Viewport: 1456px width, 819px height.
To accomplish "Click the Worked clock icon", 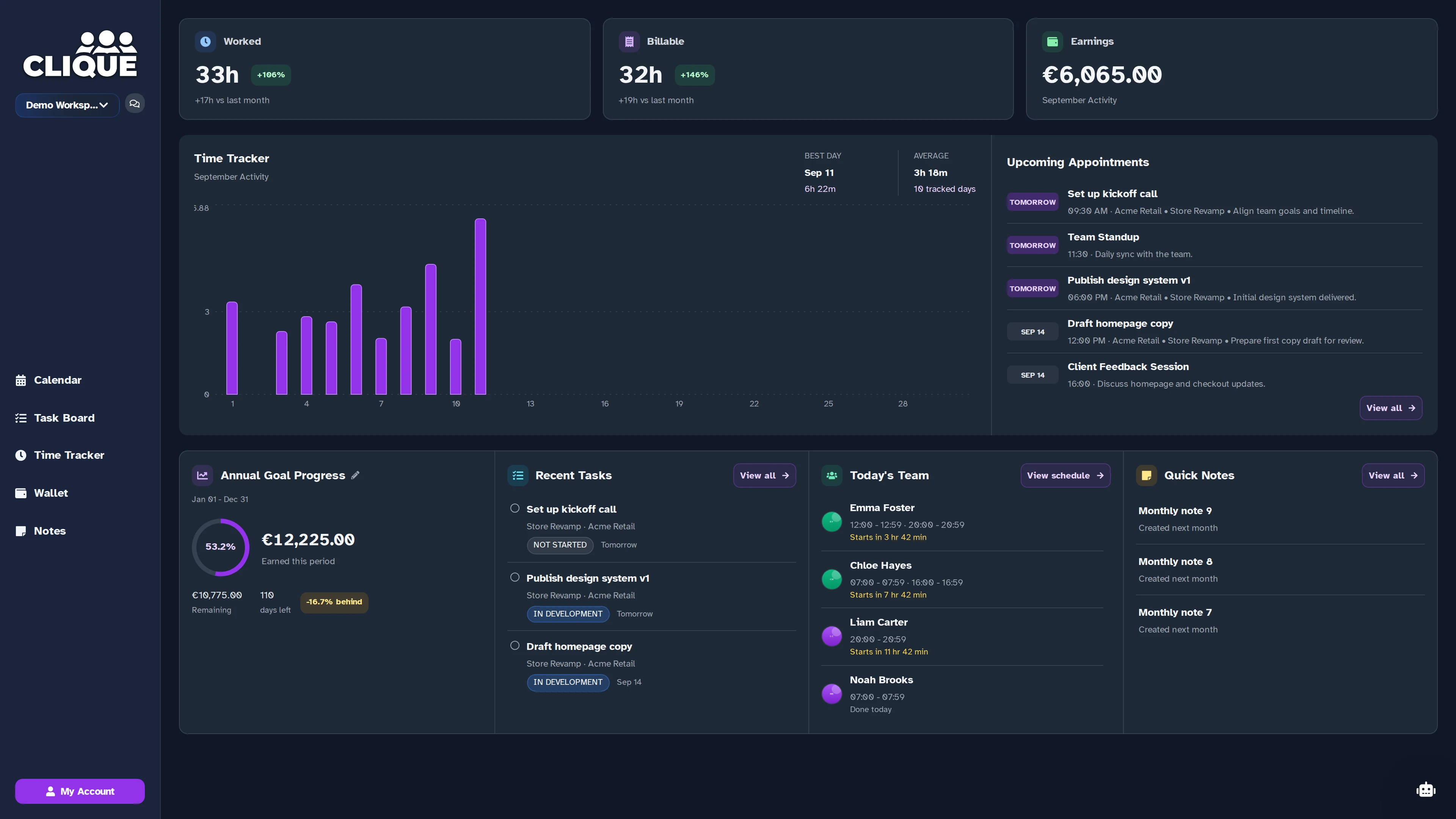I will coord(205,41).
